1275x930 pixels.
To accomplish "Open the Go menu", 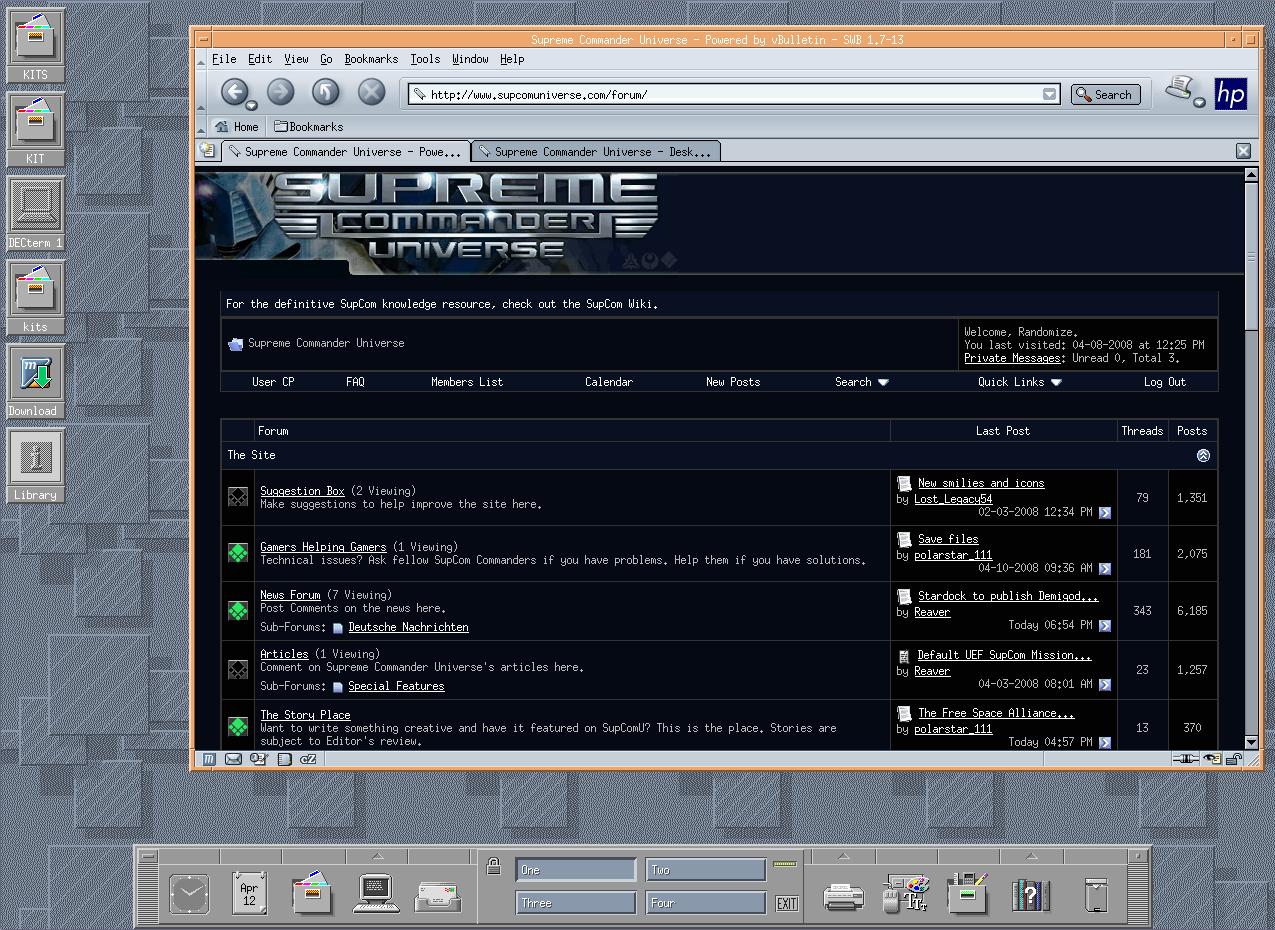I will pyautogui.click(x=326, y=59).
